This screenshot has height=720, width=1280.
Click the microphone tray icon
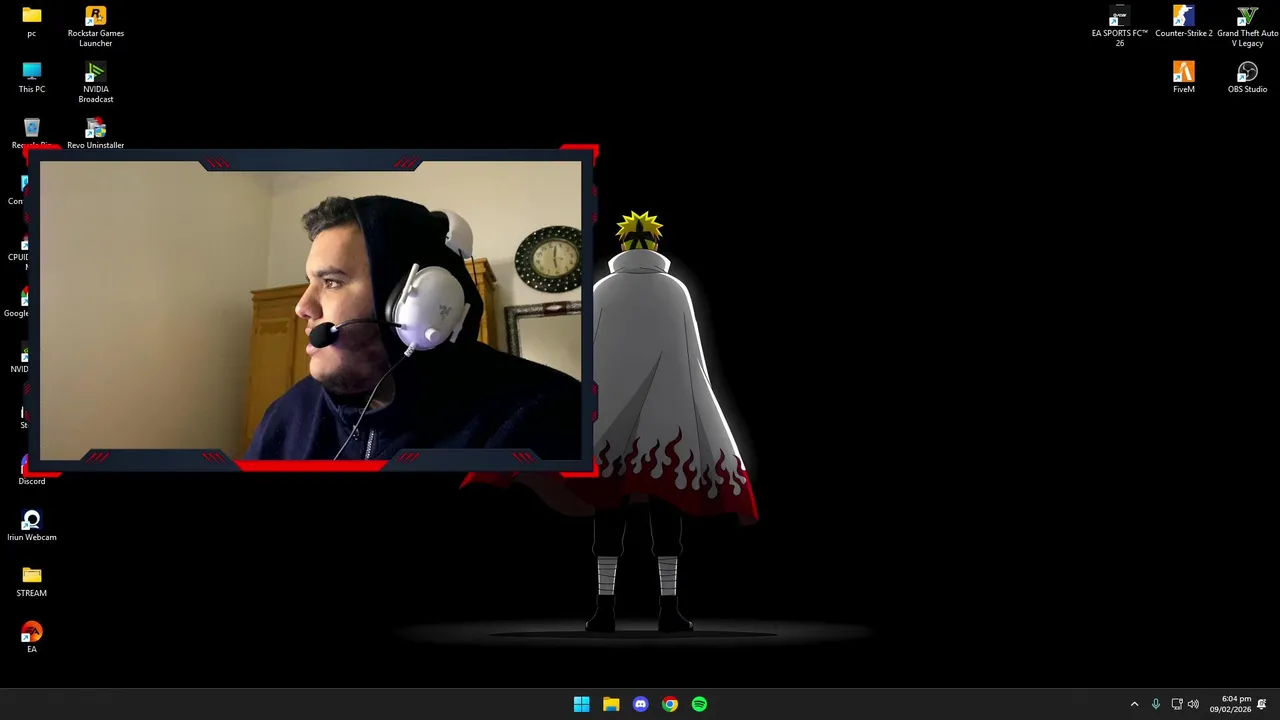(1156, 704)
